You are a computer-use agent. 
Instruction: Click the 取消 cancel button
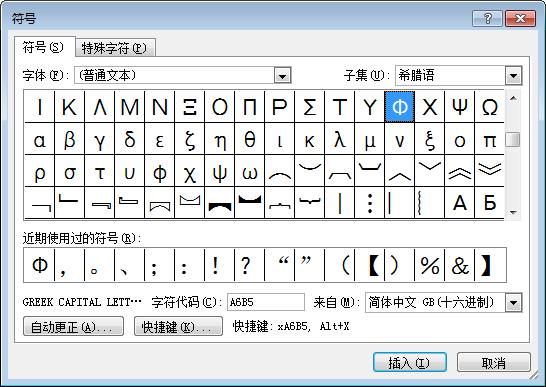[494, 363]
